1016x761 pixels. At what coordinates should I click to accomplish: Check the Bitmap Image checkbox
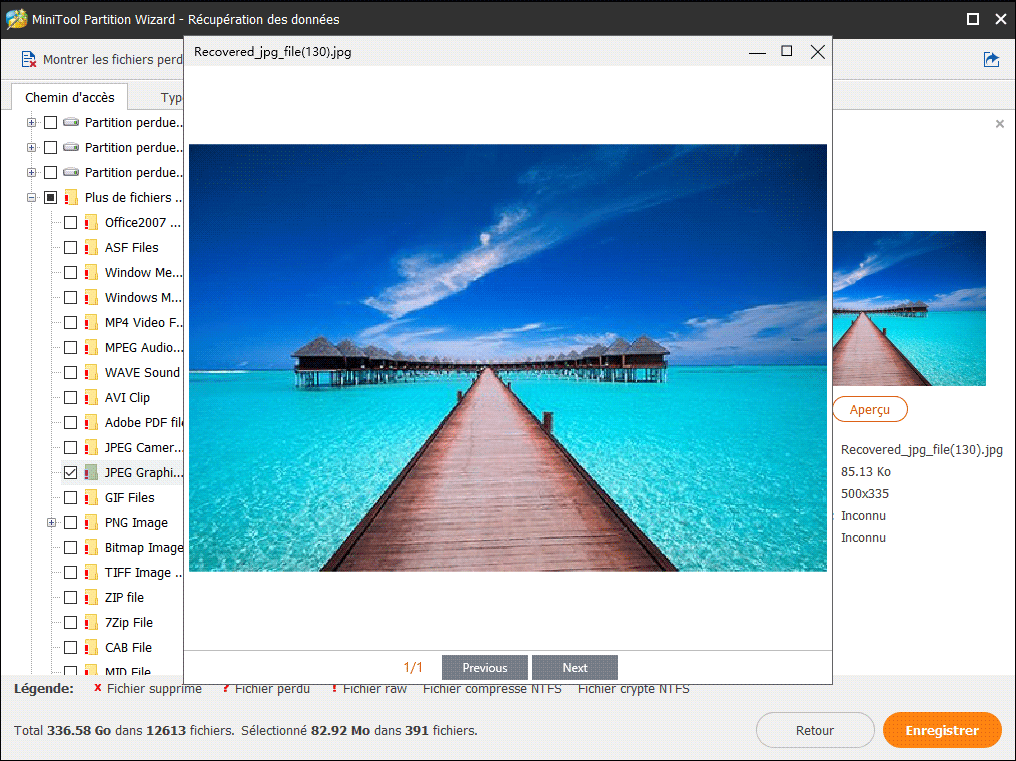(x=71, y=548)
